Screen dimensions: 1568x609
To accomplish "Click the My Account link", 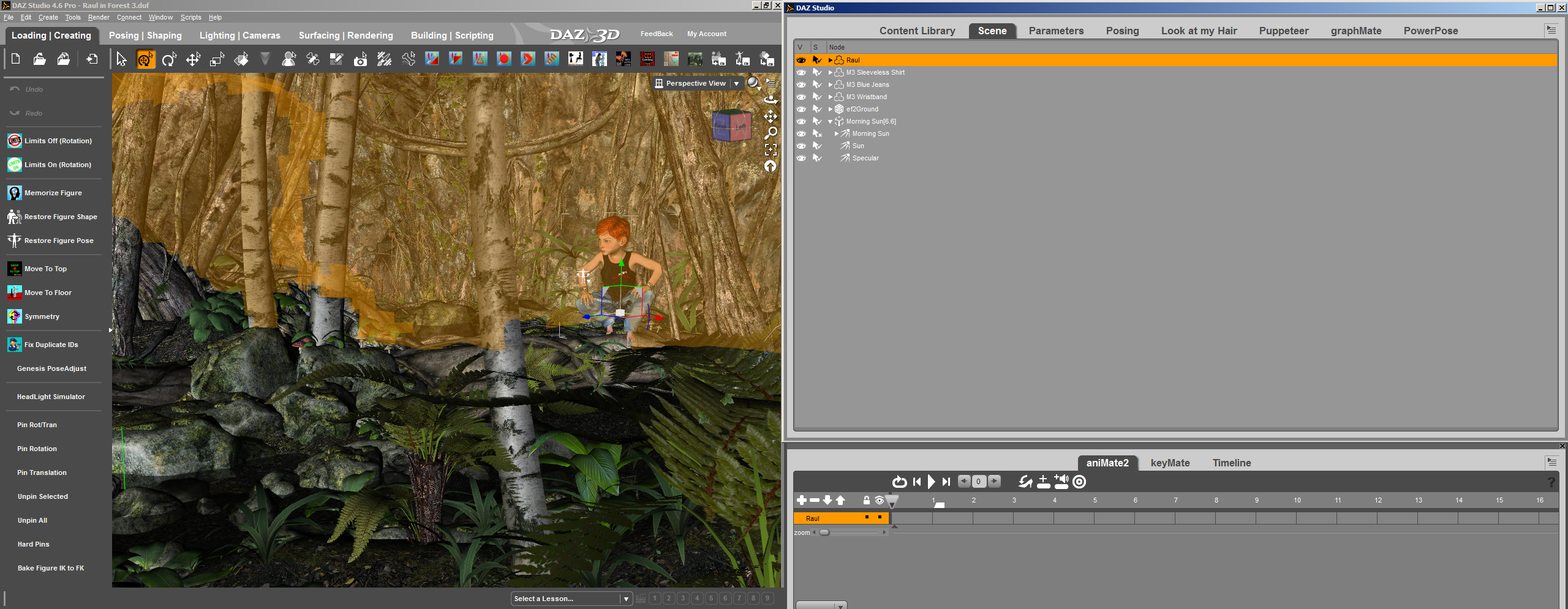I will [707, 34].
